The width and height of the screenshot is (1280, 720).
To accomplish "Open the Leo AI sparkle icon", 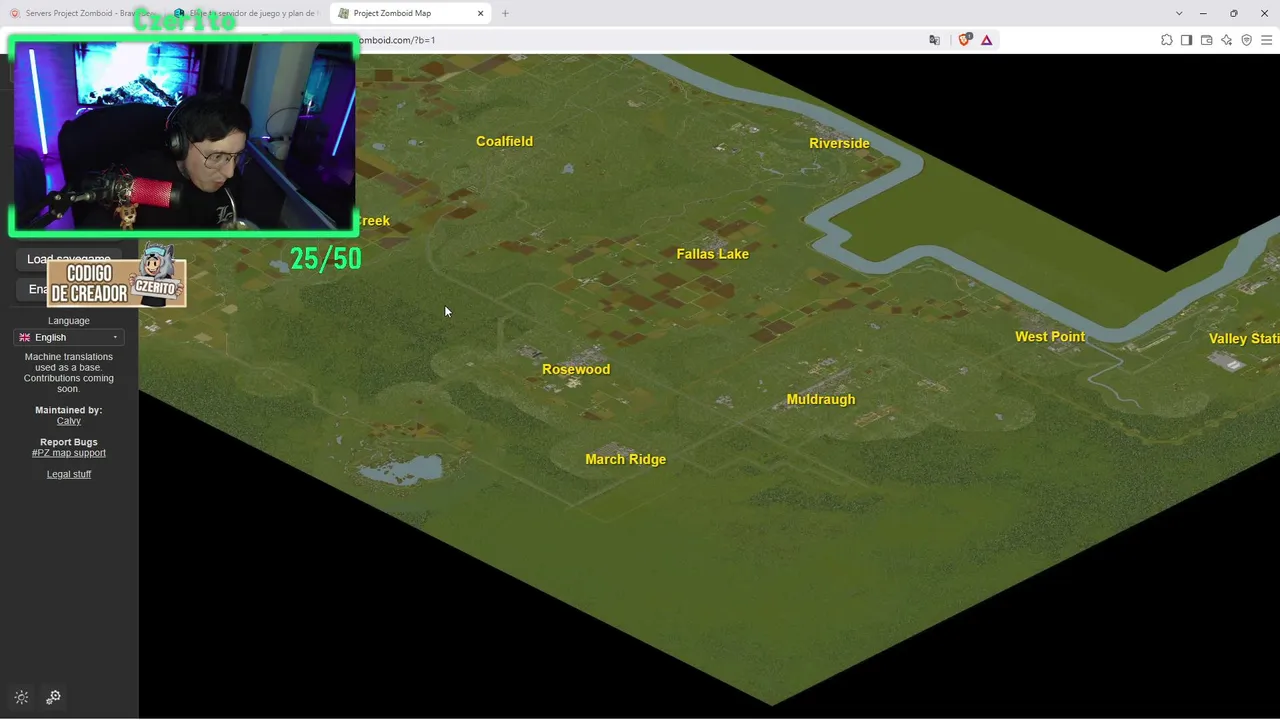I will pos(1226,40).
